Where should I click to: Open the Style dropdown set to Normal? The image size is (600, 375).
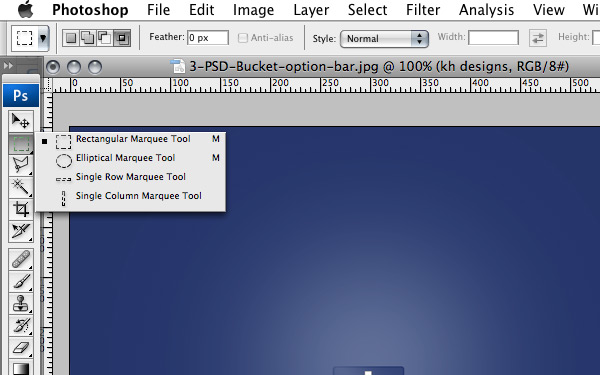pos(384,39)
